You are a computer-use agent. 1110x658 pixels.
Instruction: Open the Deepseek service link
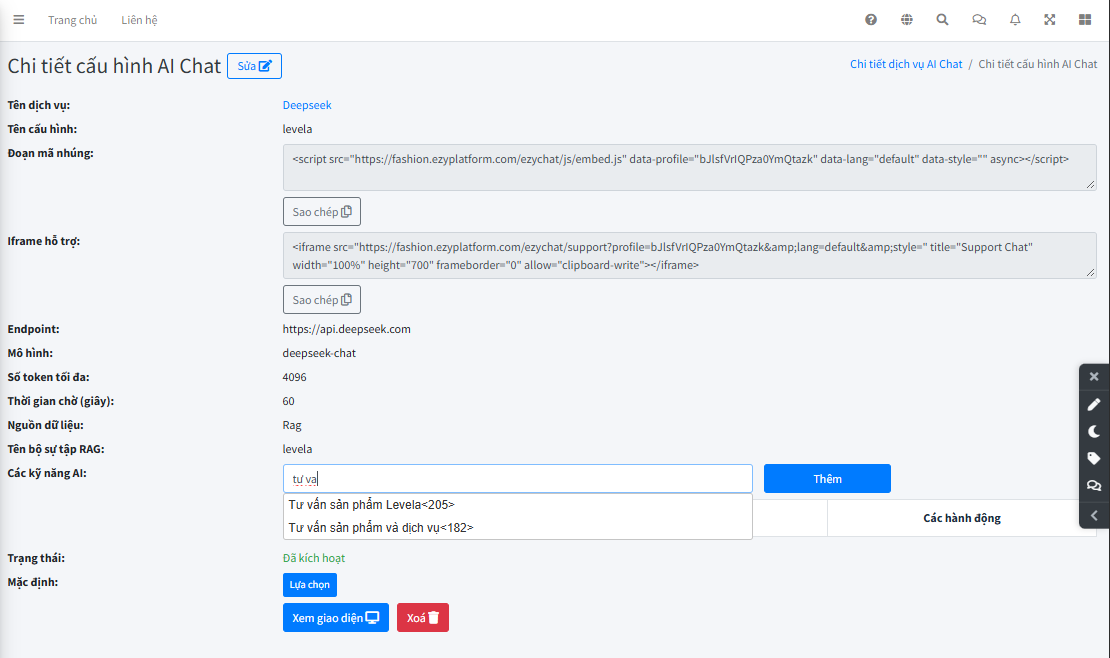pos(307,105)
